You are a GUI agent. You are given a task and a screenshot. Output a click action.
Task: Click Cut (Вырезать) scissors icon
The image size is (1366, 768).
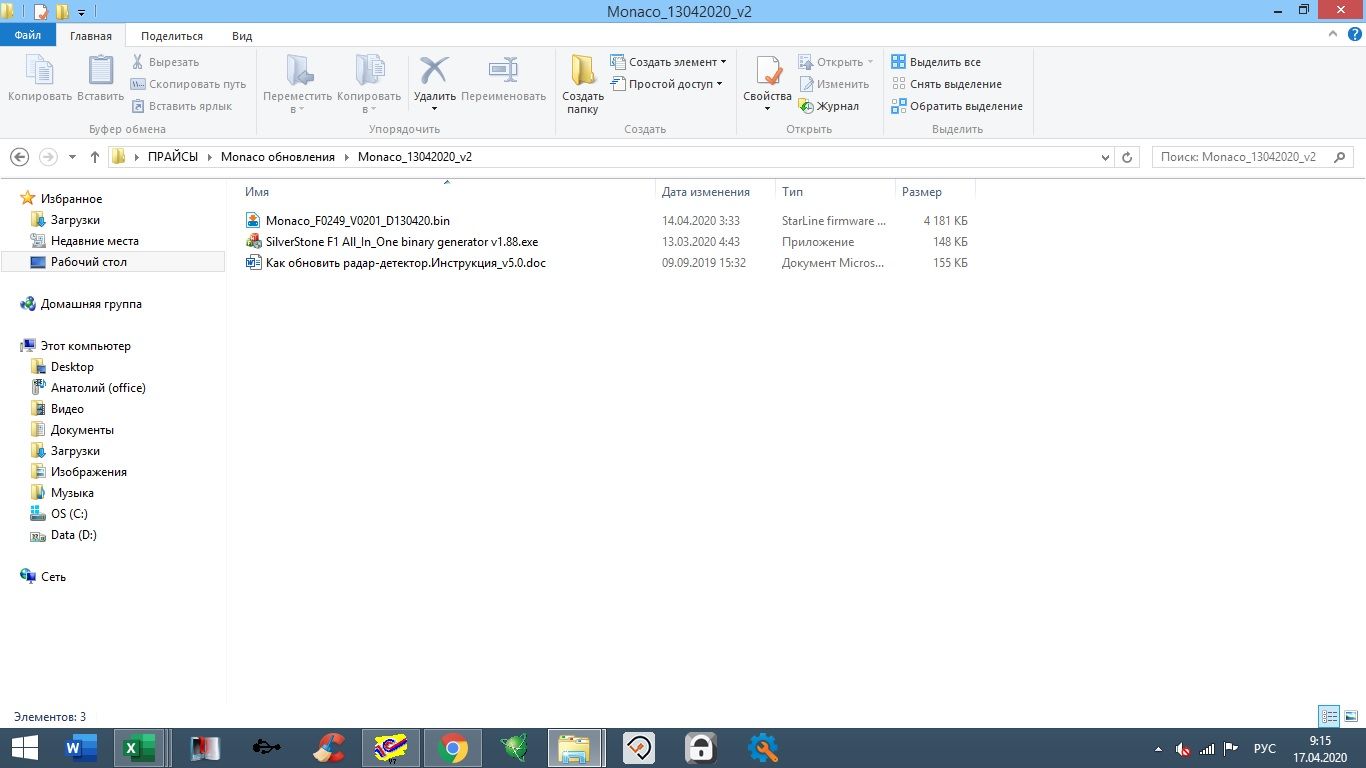[138, 62]
